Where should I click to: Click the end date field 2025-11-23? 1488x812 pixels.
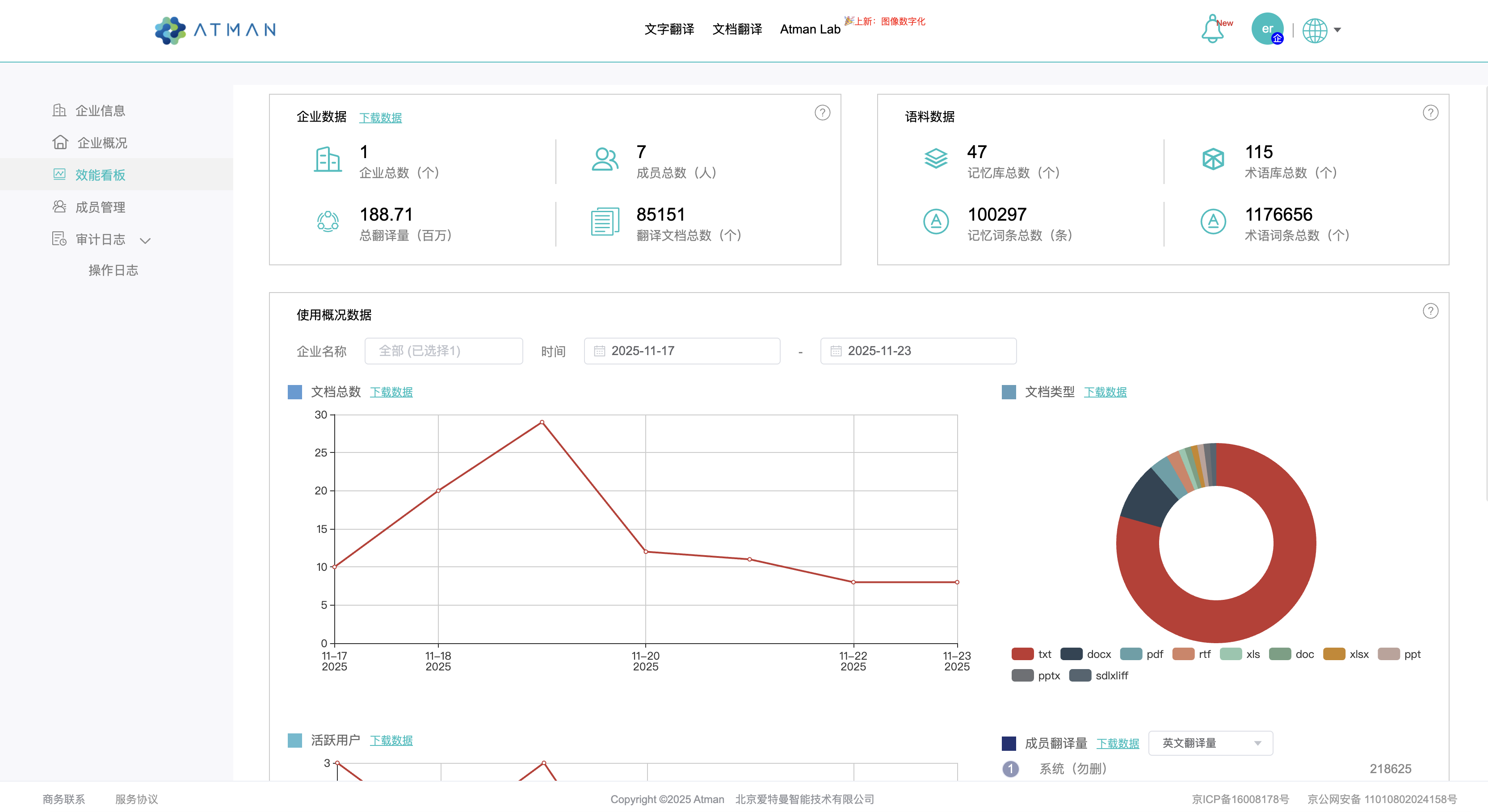[x=917, y=351]
